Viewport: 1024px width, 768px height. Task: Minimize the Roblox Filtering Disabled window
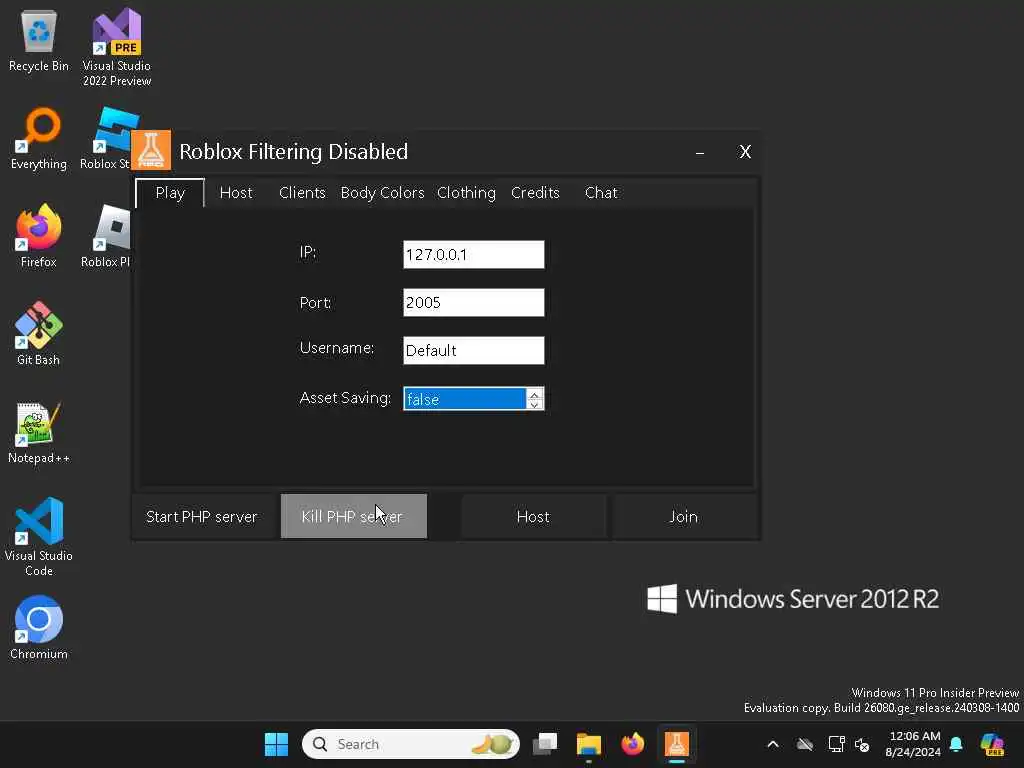pos(699,152)
